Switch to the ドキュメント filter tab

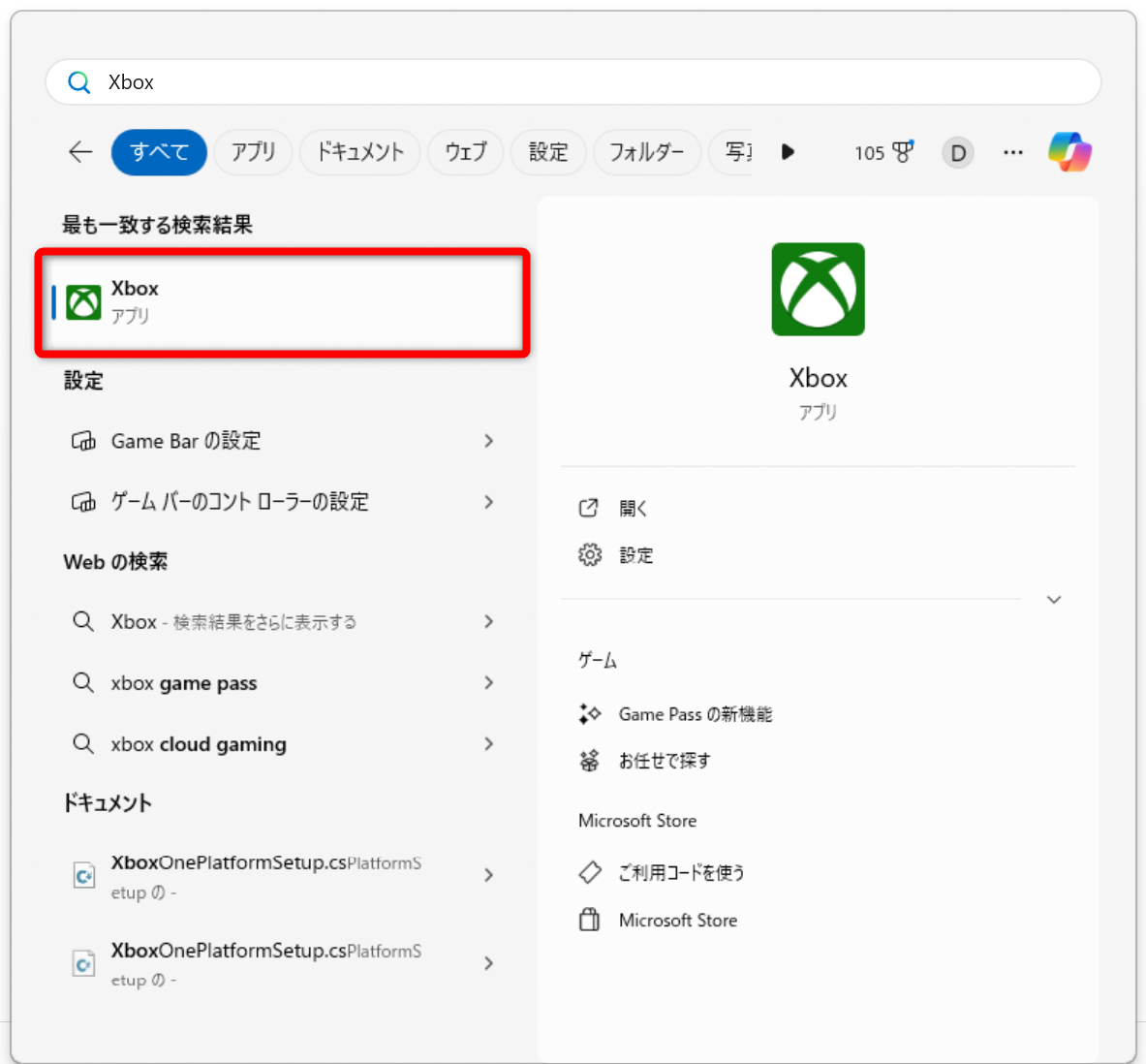[x=359, y=152]
